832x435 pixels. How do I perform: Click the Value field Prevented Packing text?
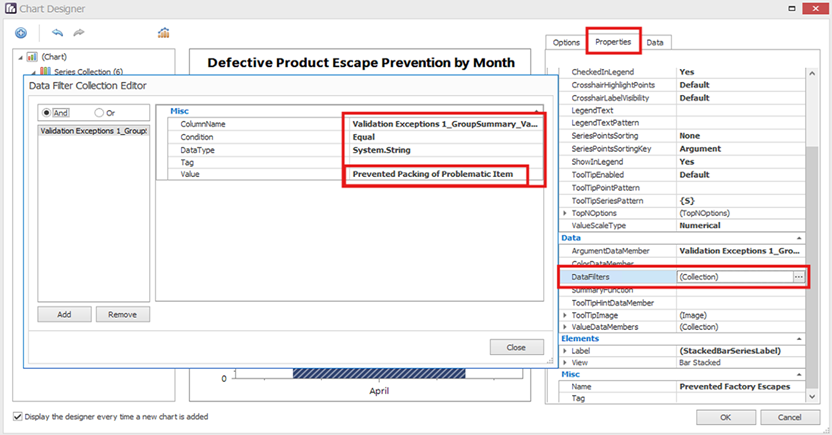[432, 174]
